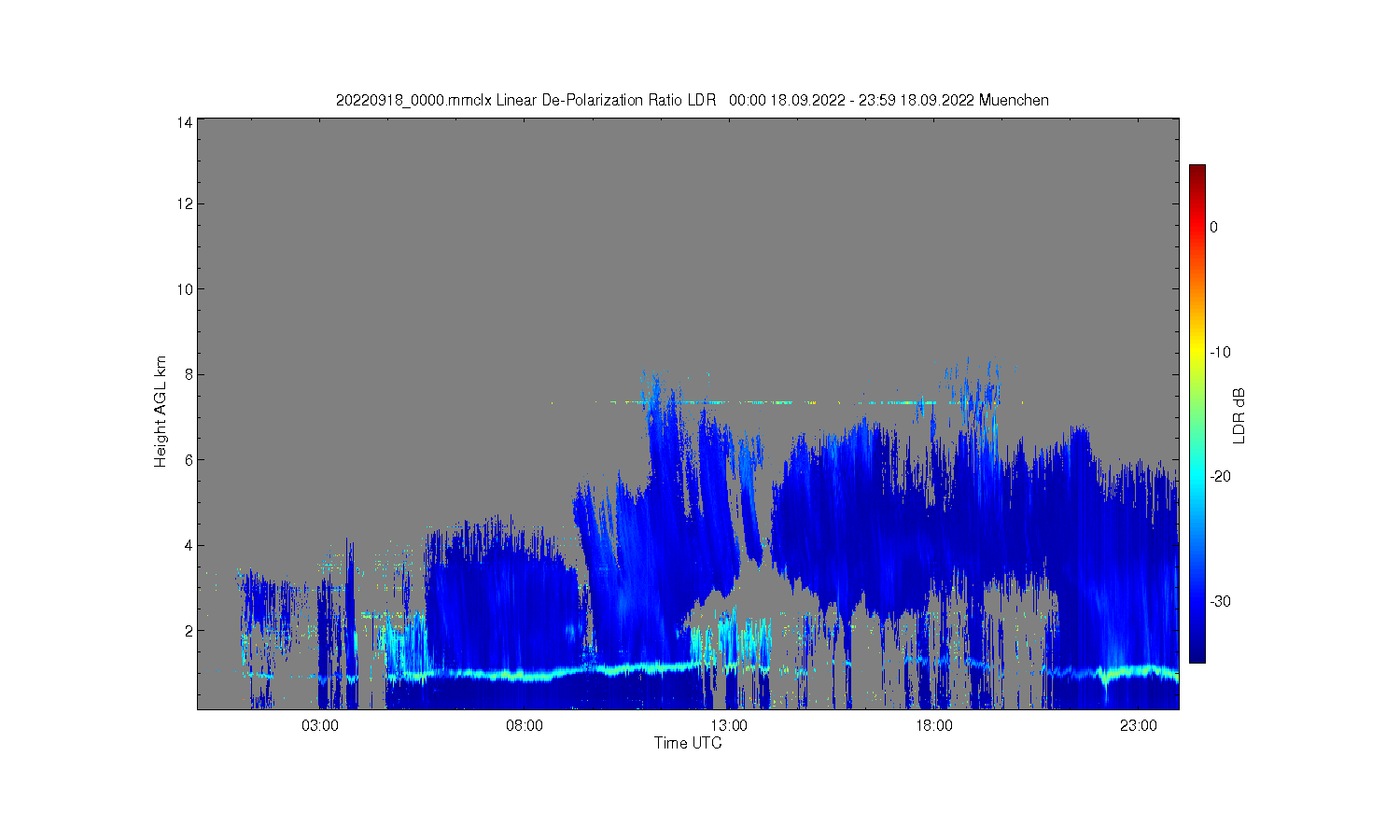
Task: Click the plot title mentioning Muenchen
Action: tap(692, 100)
